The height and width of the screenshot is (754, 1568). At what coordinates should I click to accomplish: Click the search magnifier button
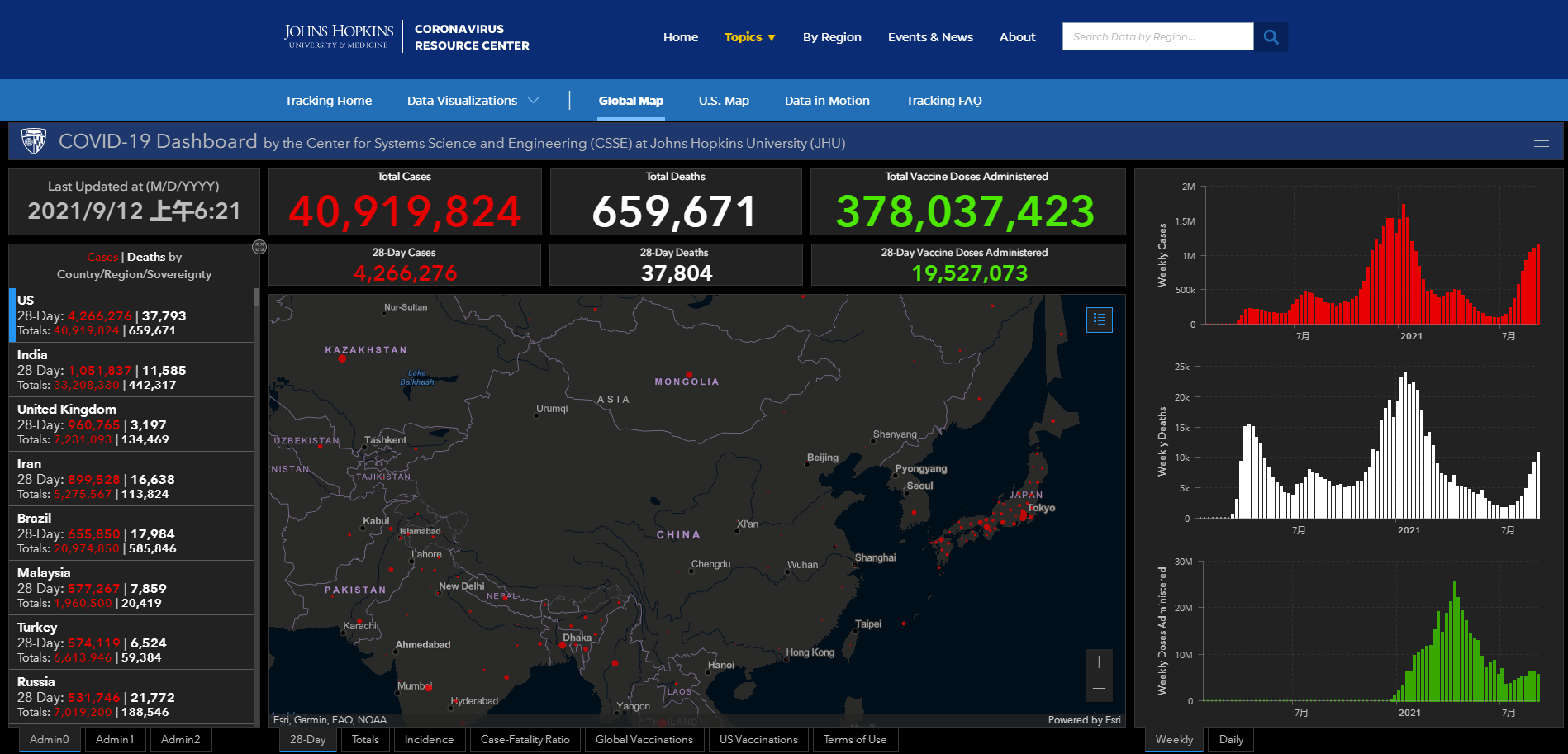coord(1271,37)
